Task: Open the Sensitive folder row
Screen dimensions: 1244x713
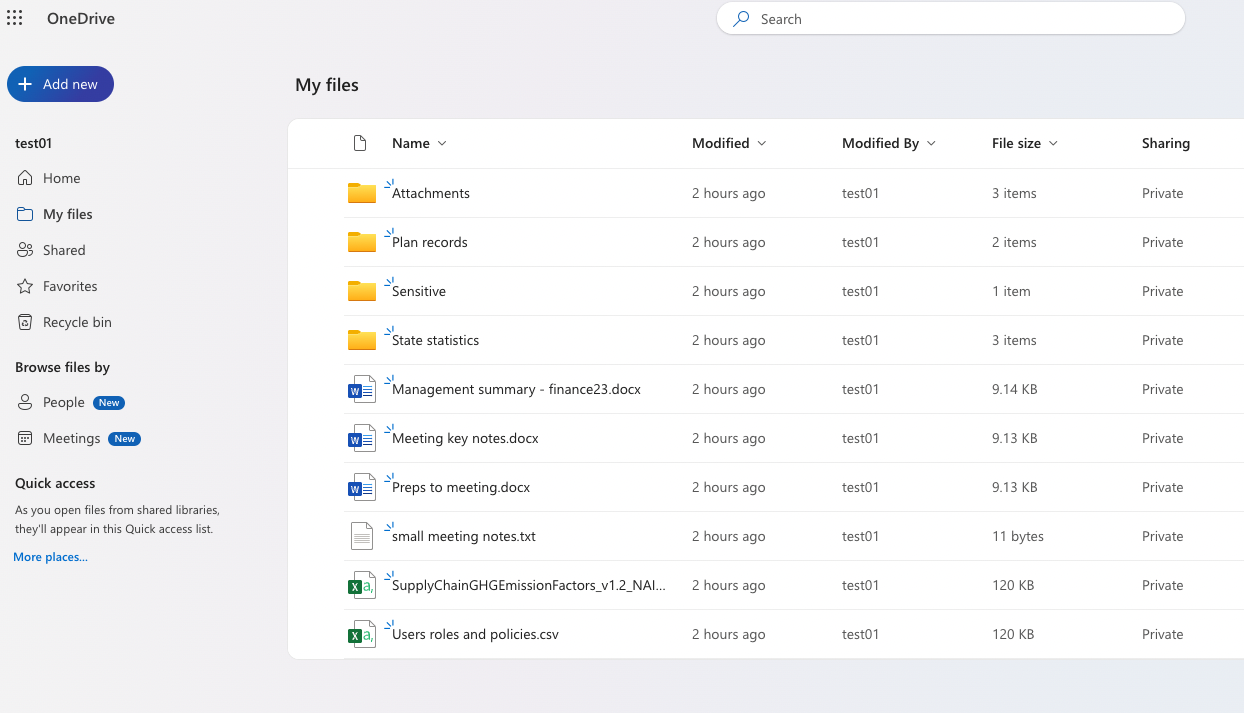Action: pyautogui.click(x=416, y=291)
